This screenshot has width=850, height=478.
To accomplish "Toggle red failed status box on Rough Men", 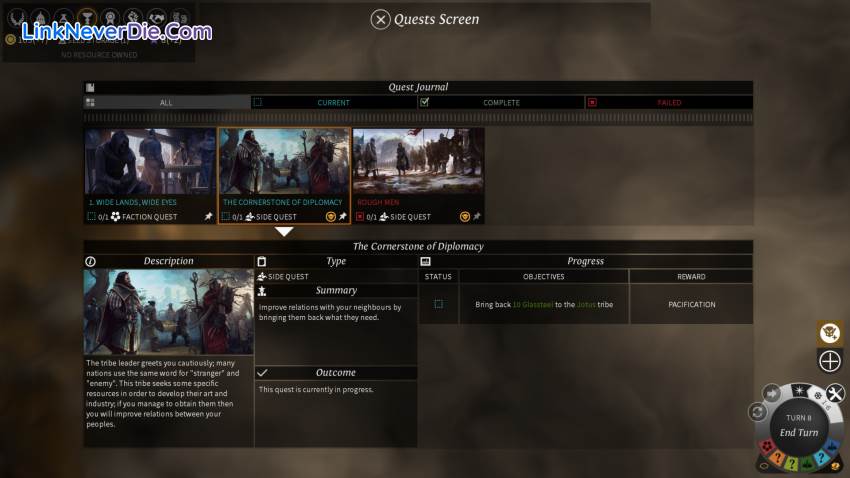I will click(360, 216).
